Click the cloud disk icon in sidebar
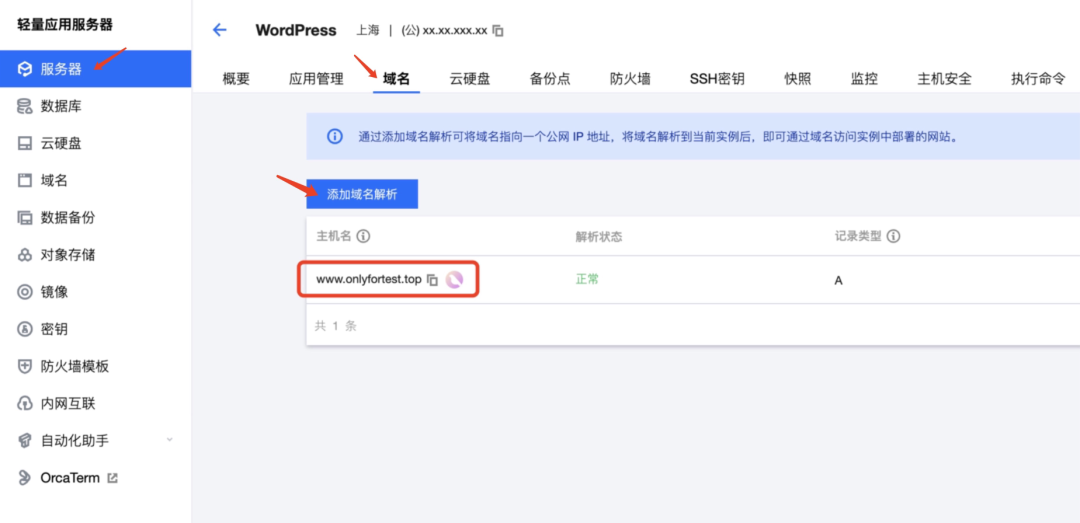1080x523 pixels. point(25,143)
